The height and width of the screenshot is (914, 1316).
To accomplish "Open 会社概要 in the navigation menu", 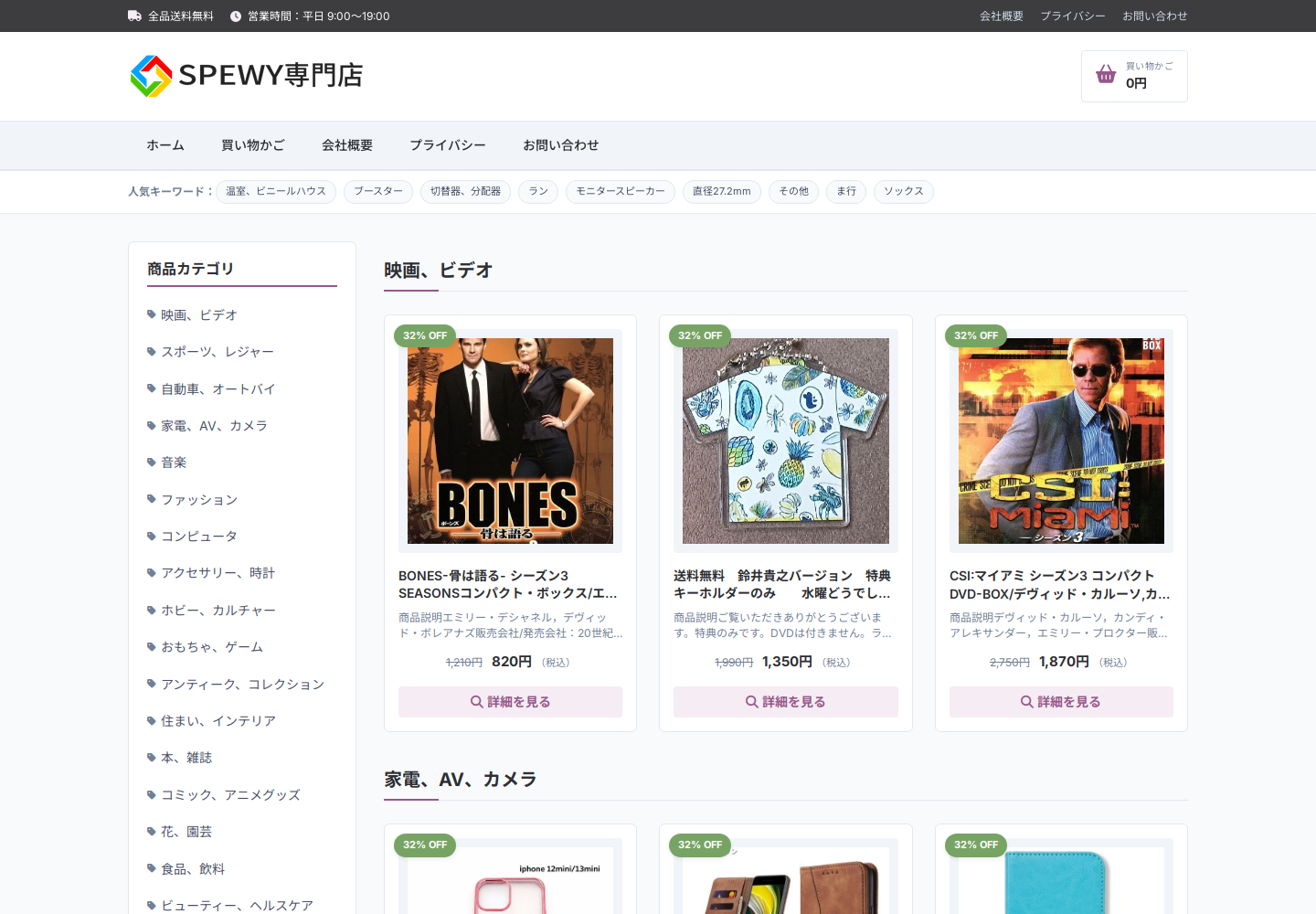I will 347,145.
